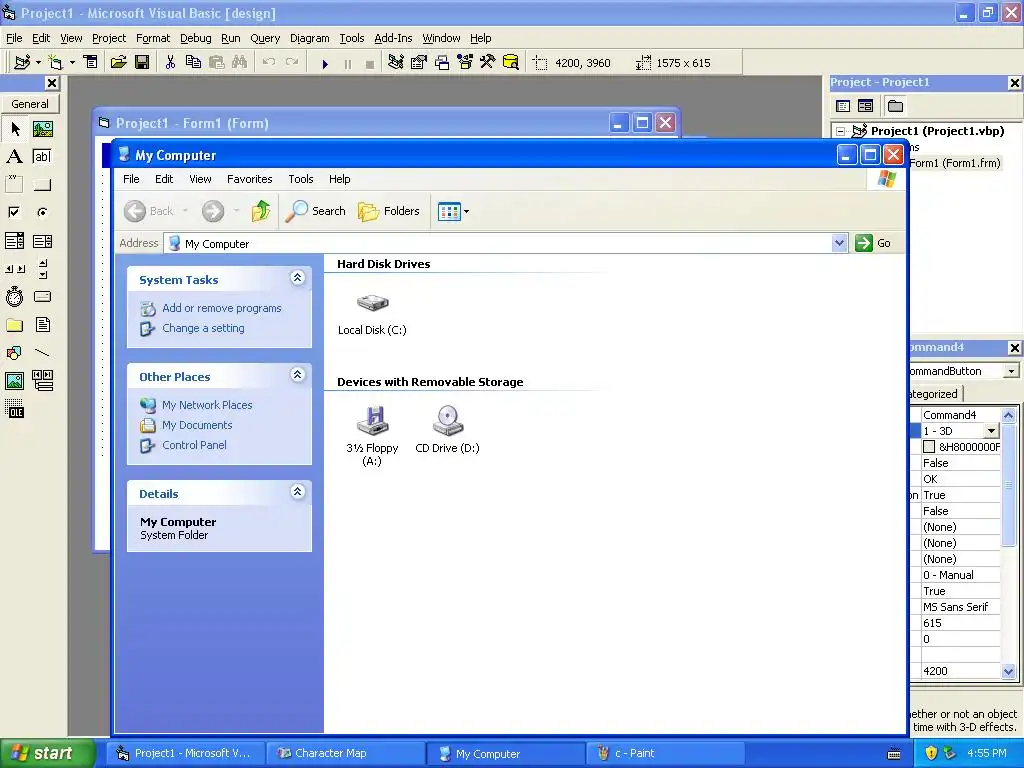Open Object Browser from VB toolbar

465,63
